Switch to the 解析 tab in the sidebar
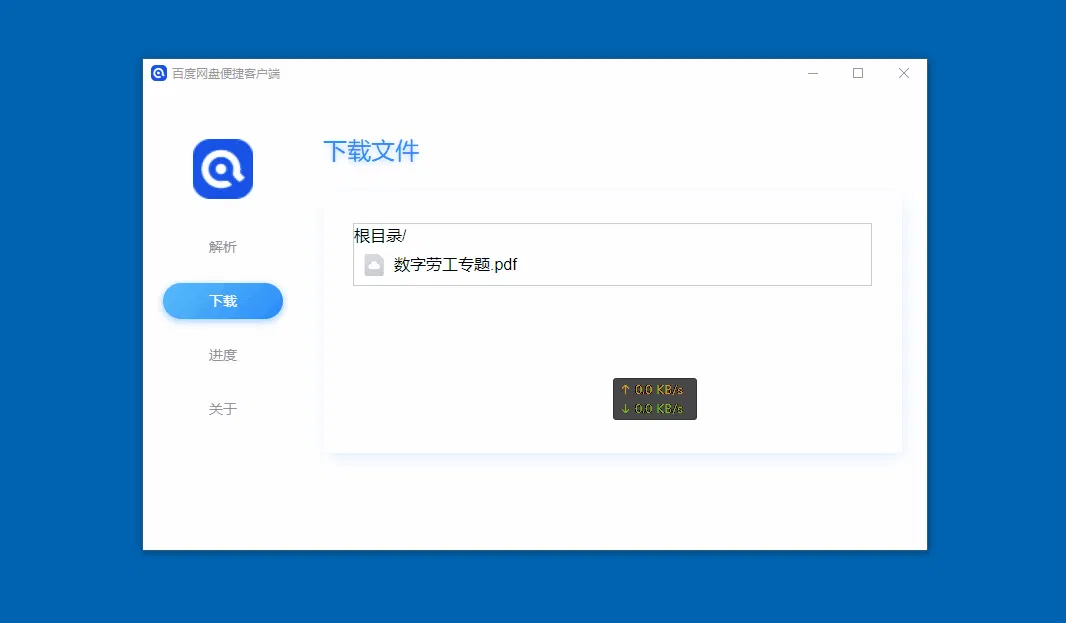 point(222,247)
